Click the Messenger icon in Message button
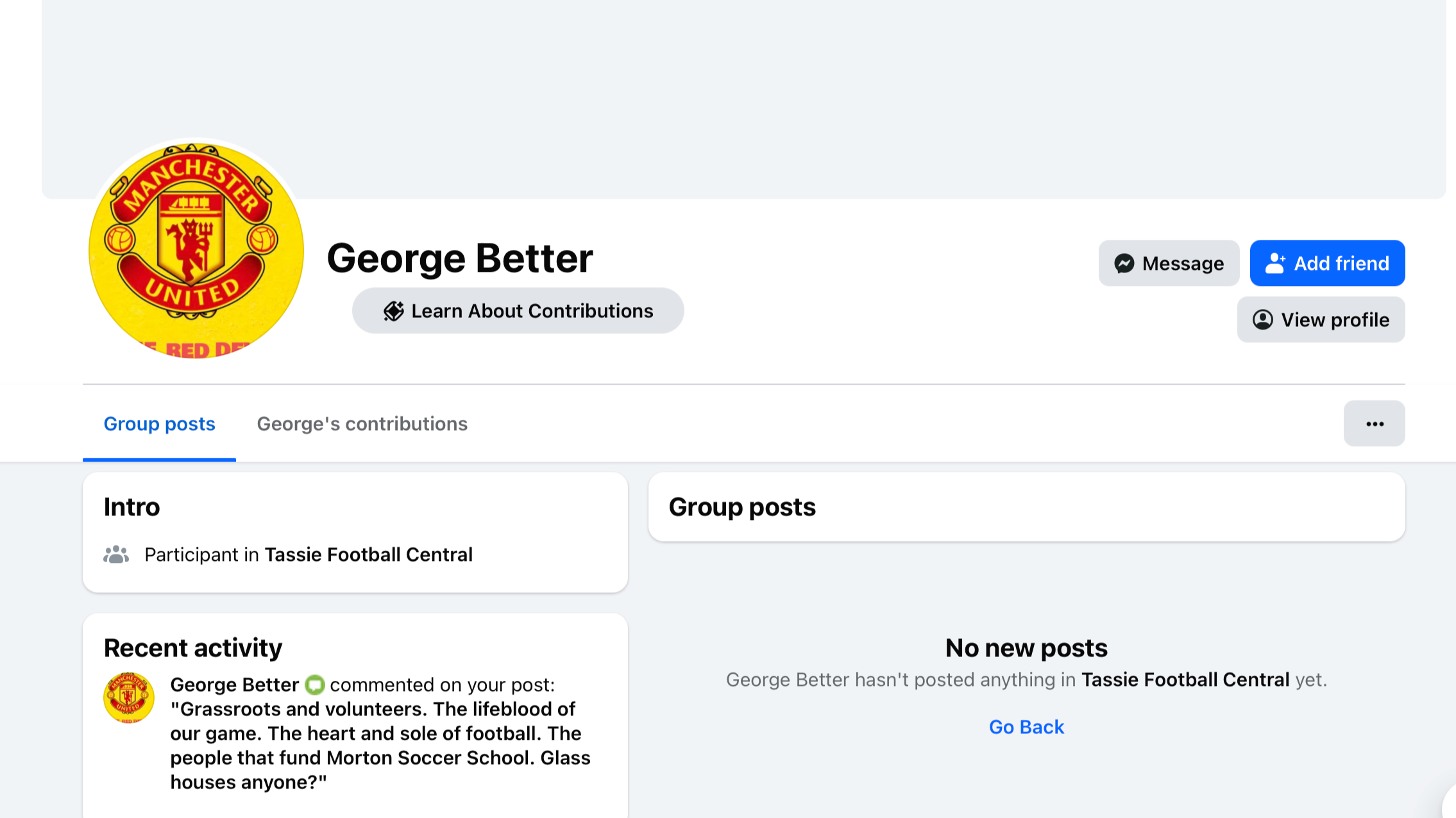The width and height of the screenshot is (1456, 818). tap(1124, 263)
